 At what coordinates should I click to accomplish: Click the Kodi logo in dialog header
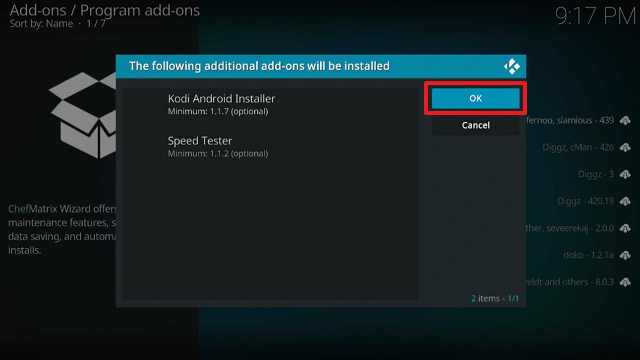[511, 67]
